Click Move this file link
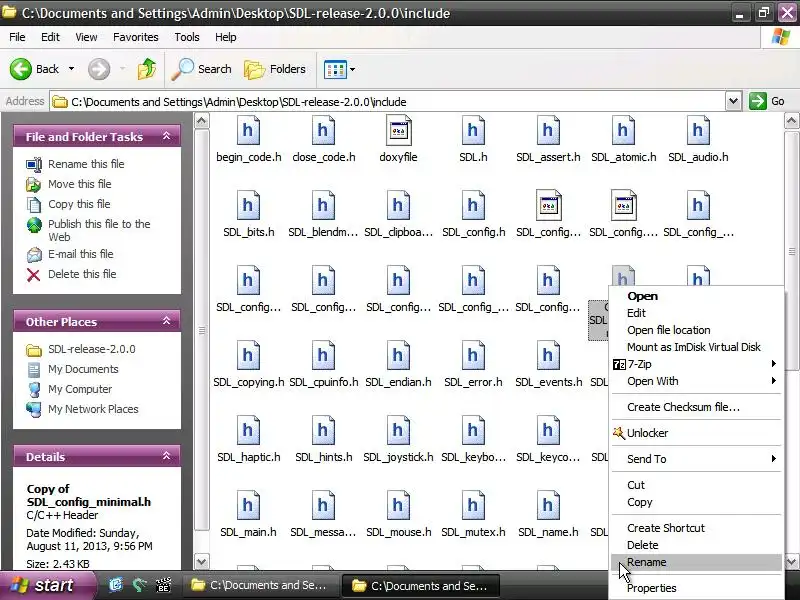 [x=80, y=184]
